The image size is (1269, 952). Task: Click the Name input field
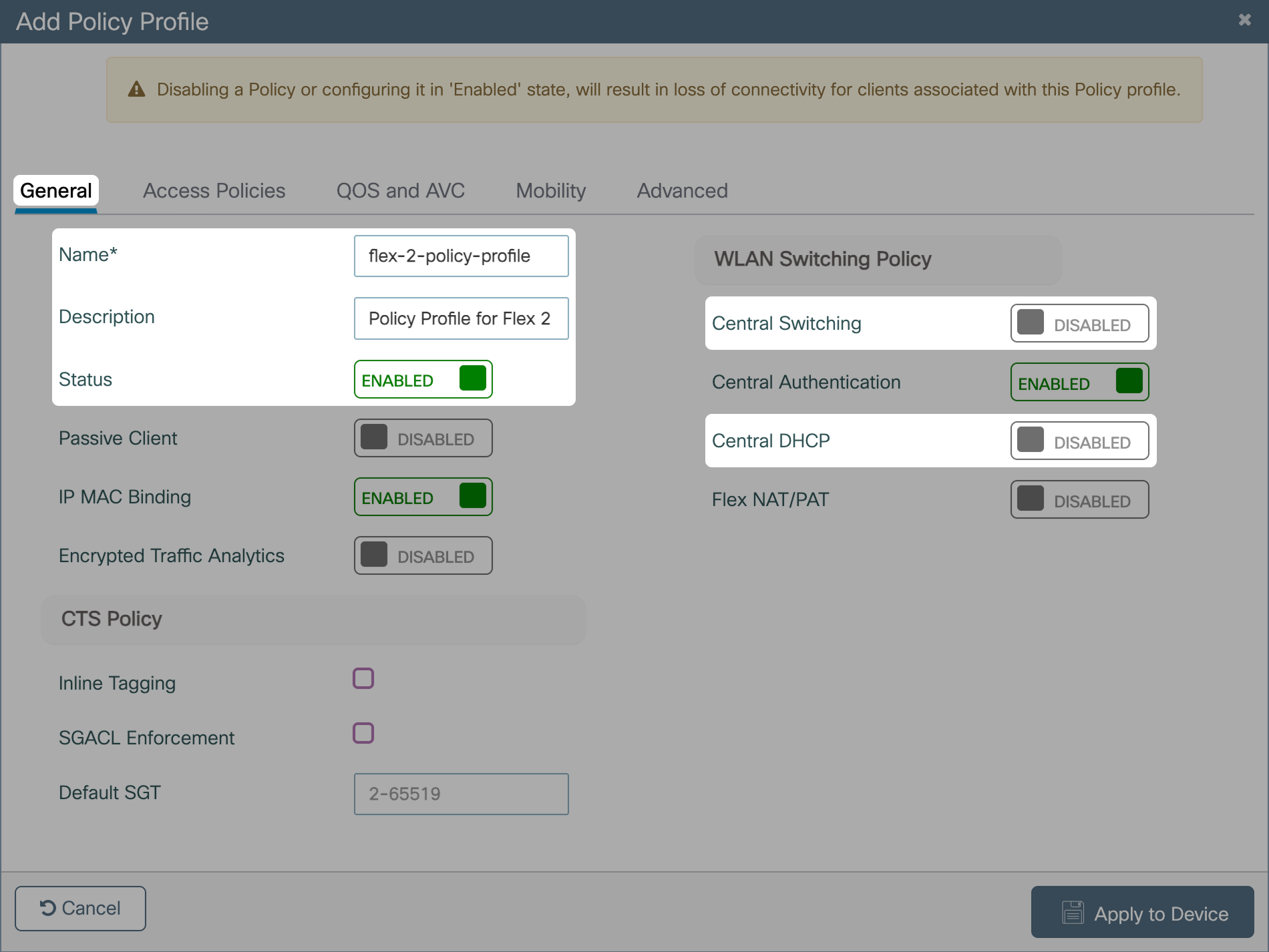point(461,256)
